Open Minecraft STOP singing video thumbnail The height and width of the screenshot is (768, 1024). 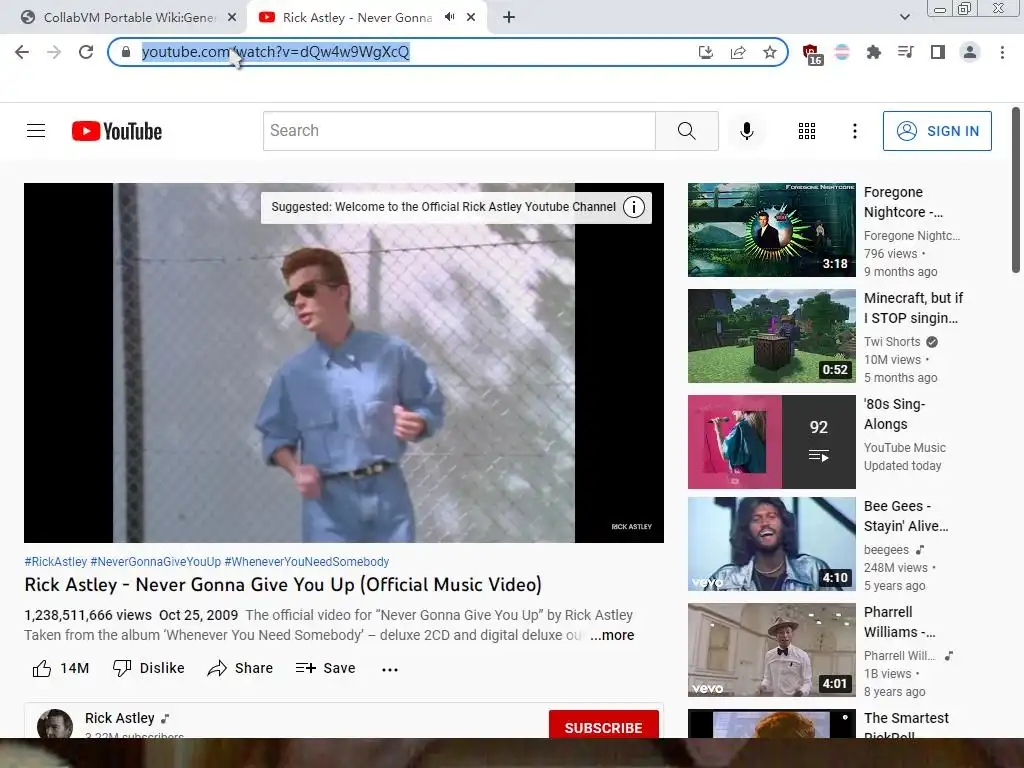[x=771, y=336]
